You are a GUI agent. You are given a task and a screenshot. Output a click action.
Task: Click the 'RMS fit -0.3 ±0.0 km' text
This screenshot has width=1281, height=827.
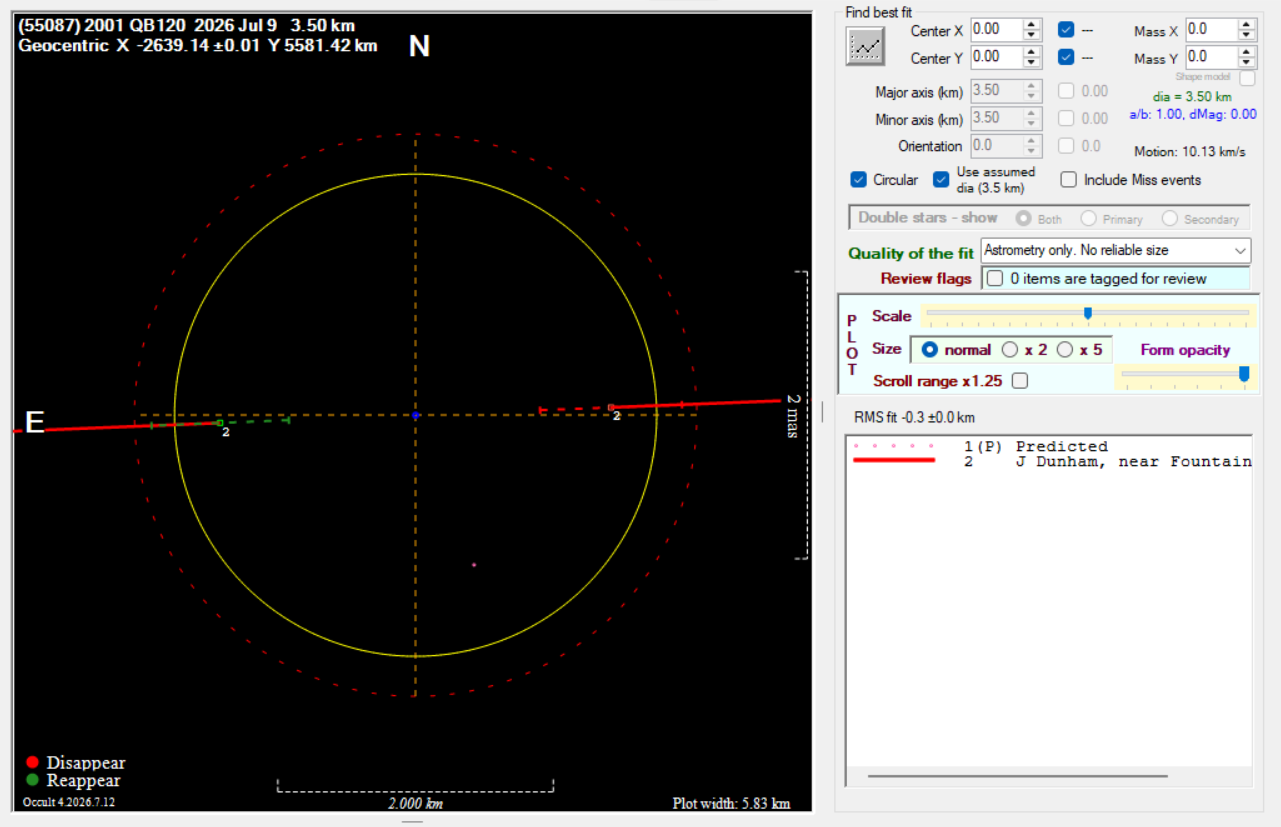pyautogui.click(x=914, y=417)
